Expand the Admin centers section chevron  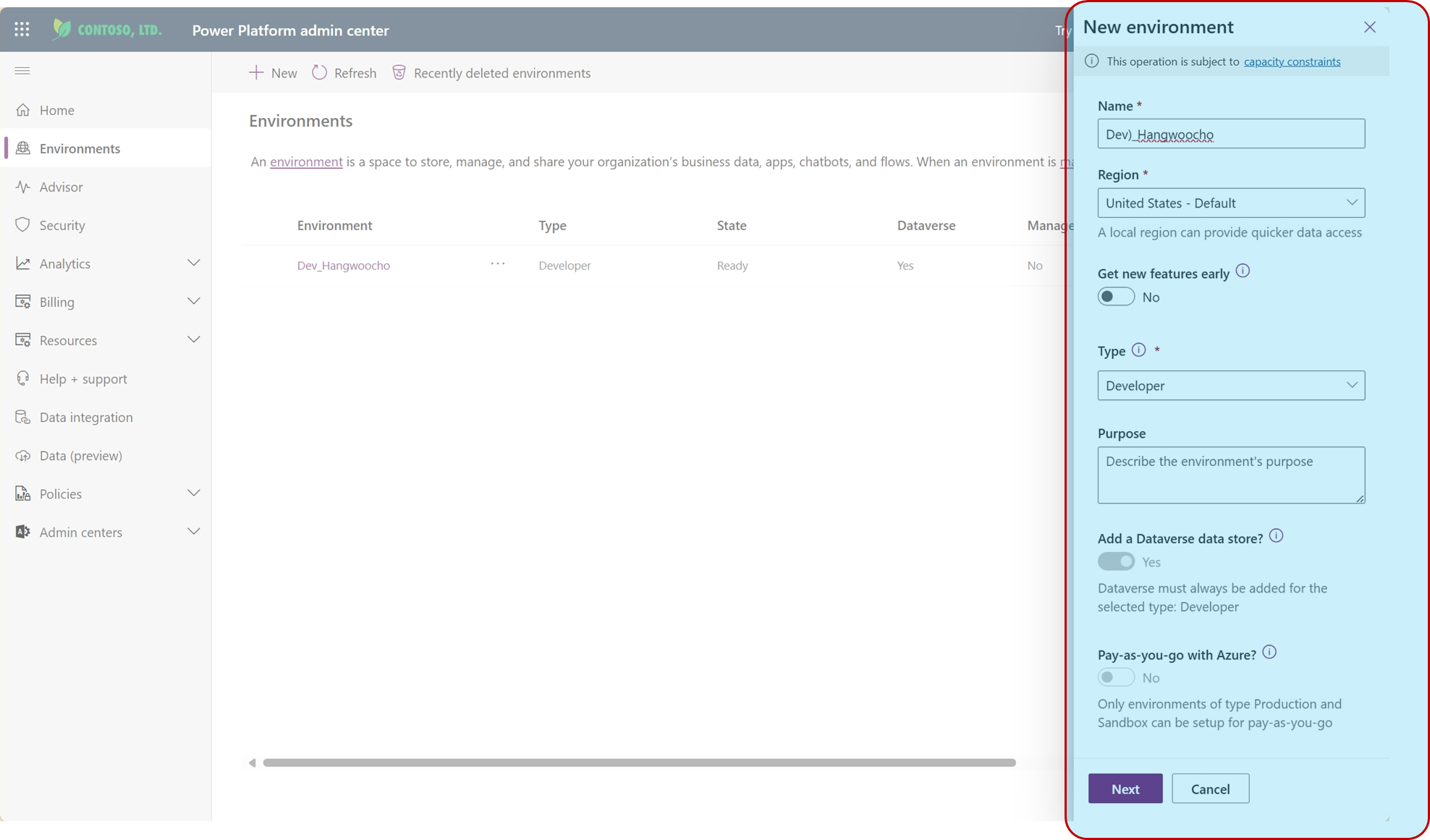click(x=193, y=531)
